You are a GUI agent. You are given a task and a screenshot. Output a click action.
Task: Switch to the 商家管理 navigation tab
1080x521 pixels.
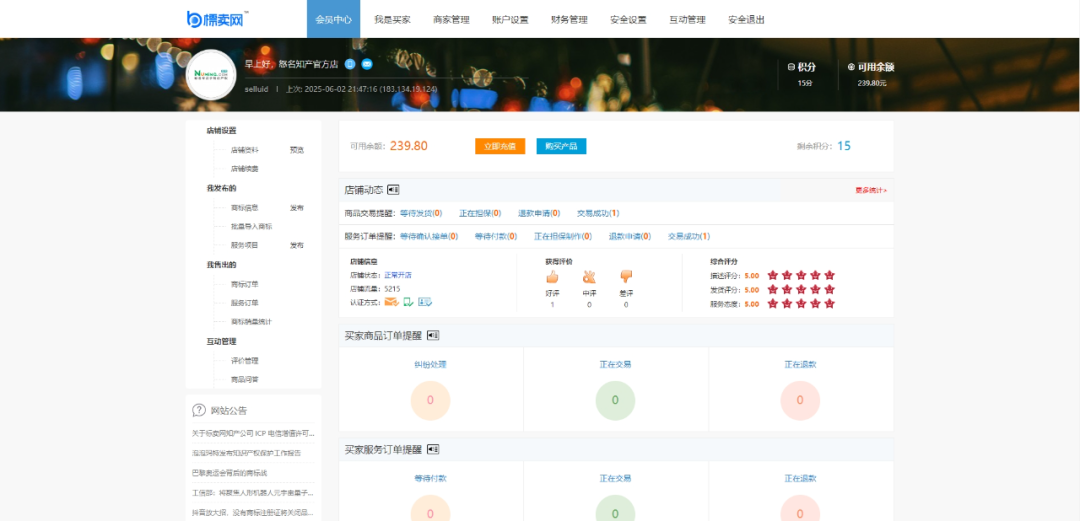click(x=451, y=19)
